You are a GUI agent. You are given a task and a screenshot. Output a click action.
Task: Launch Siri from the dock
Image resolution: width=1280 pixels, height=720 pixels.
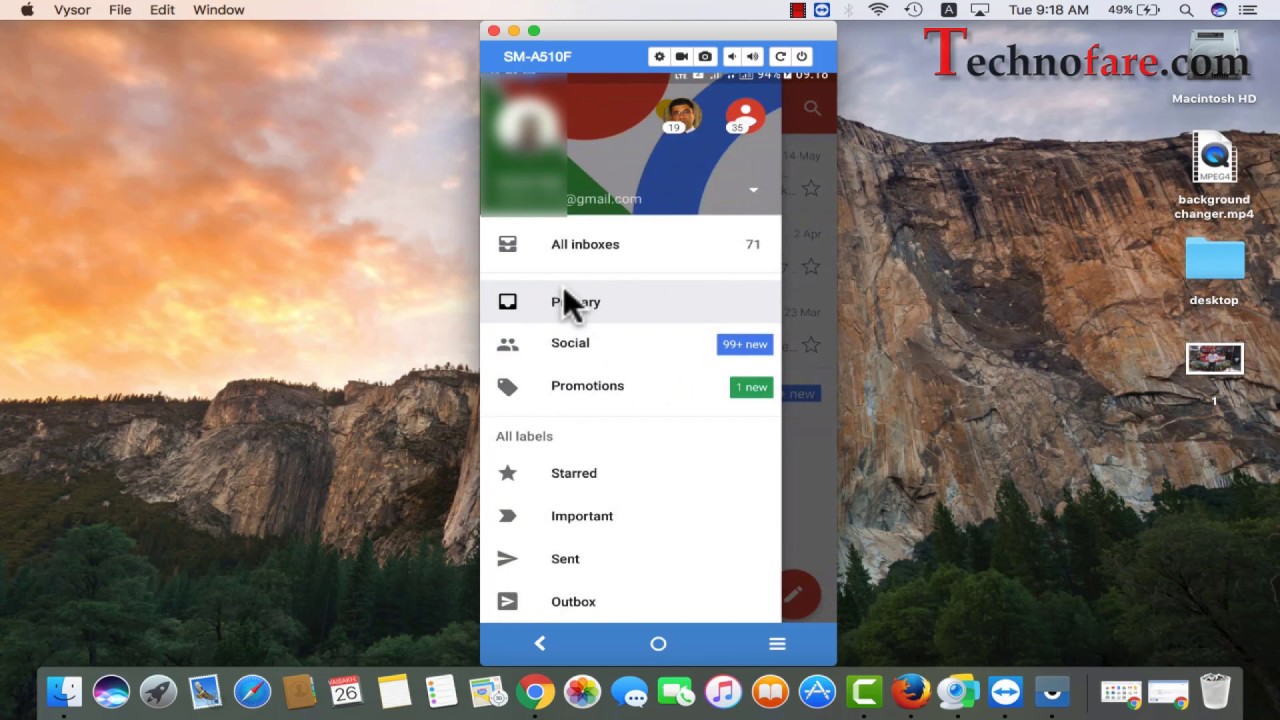tap(111, 692)
